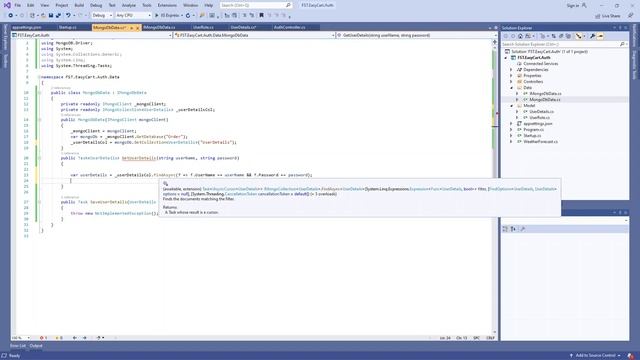Select WeatherForecast.cs in Solution Explorer

pyautogui.click(x=540, y=142)
